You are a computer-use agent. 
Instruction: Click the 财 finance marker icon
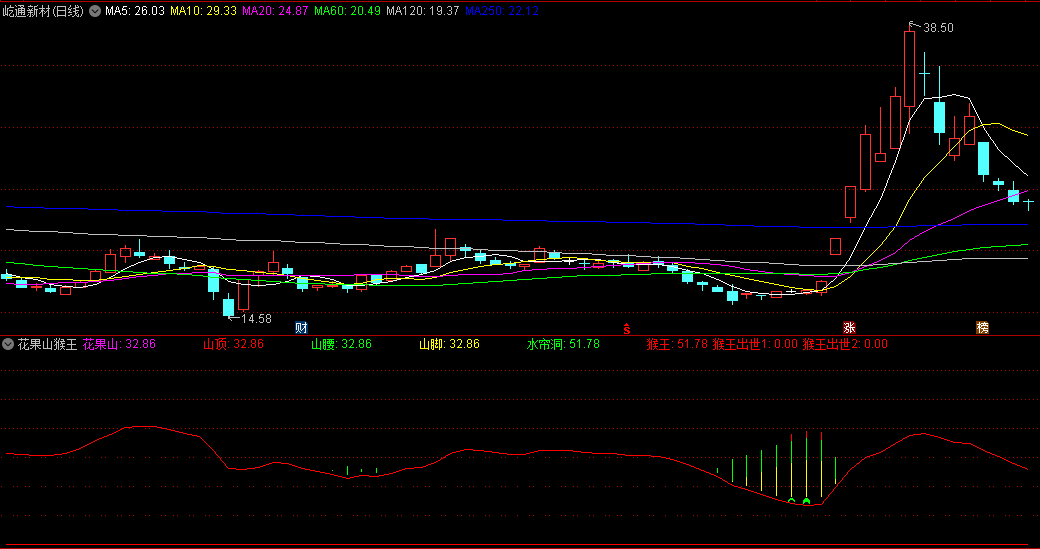[301, 328]
